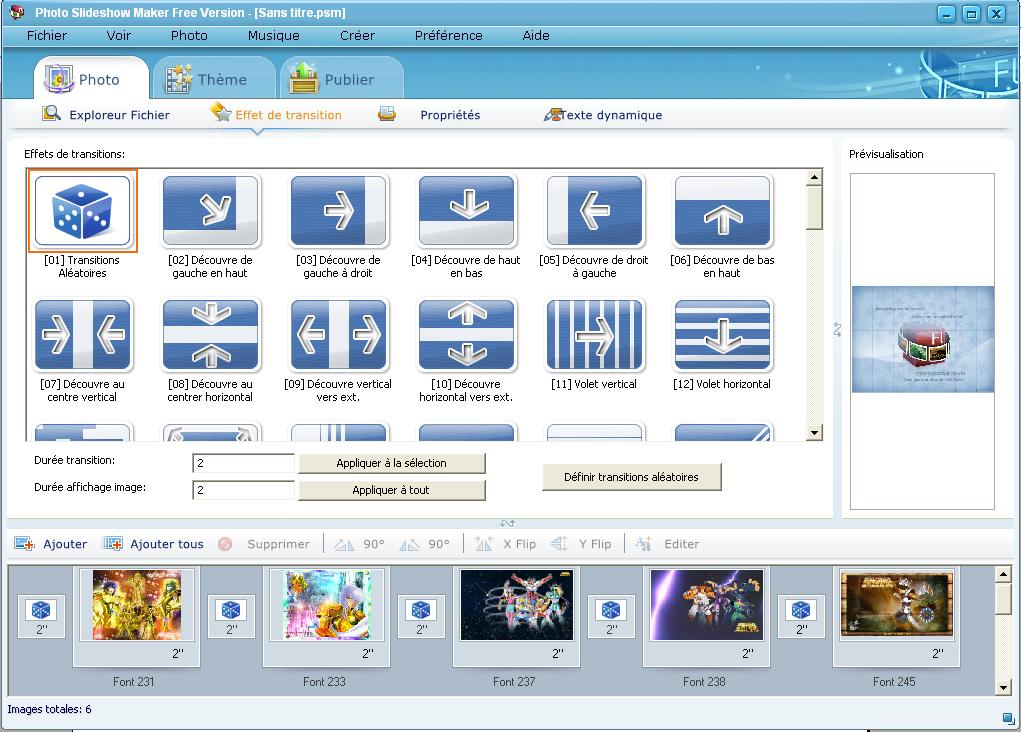Choose Découverte de gauche à droit transition
Screen dimensions: 1021x732
[x=339, y=211]
